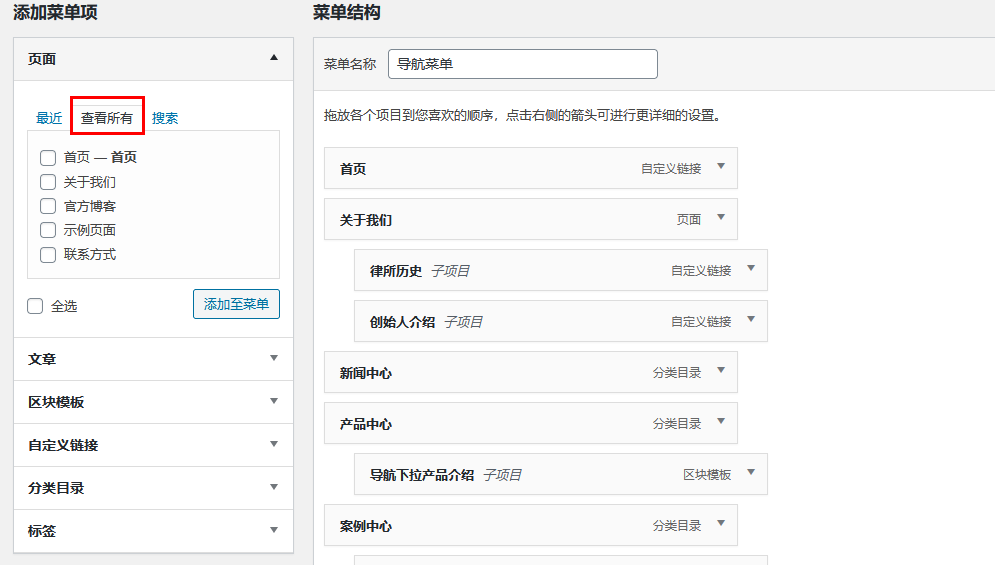Click the 菜单名称 input field
The height and width of the screenshot is (565, 995).
tap(523, 64)
